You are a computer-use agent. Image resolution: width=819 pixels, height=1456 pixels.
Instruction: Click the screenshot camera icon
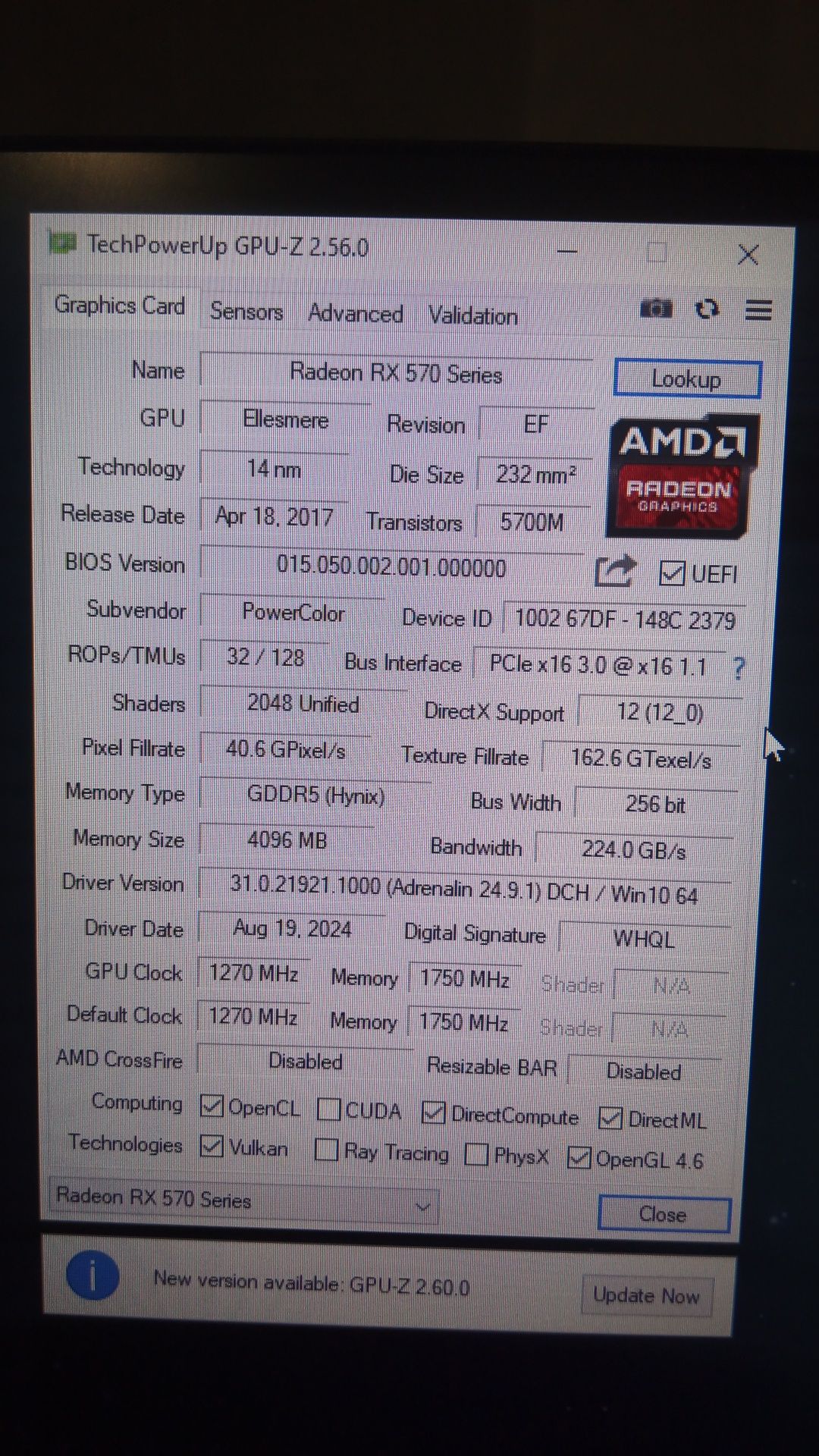pyautogui.click(x=656, y=309)
